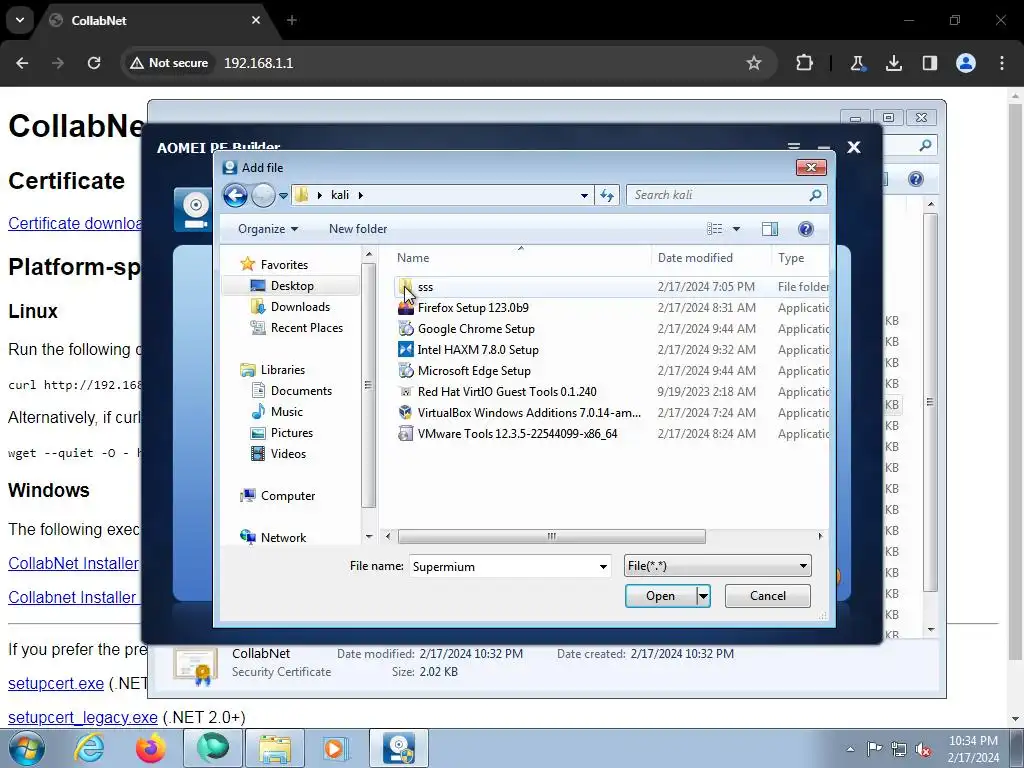Select Computer in navigation pane
The width and height of the screenshot is (1024, 768).
point(287,496)
